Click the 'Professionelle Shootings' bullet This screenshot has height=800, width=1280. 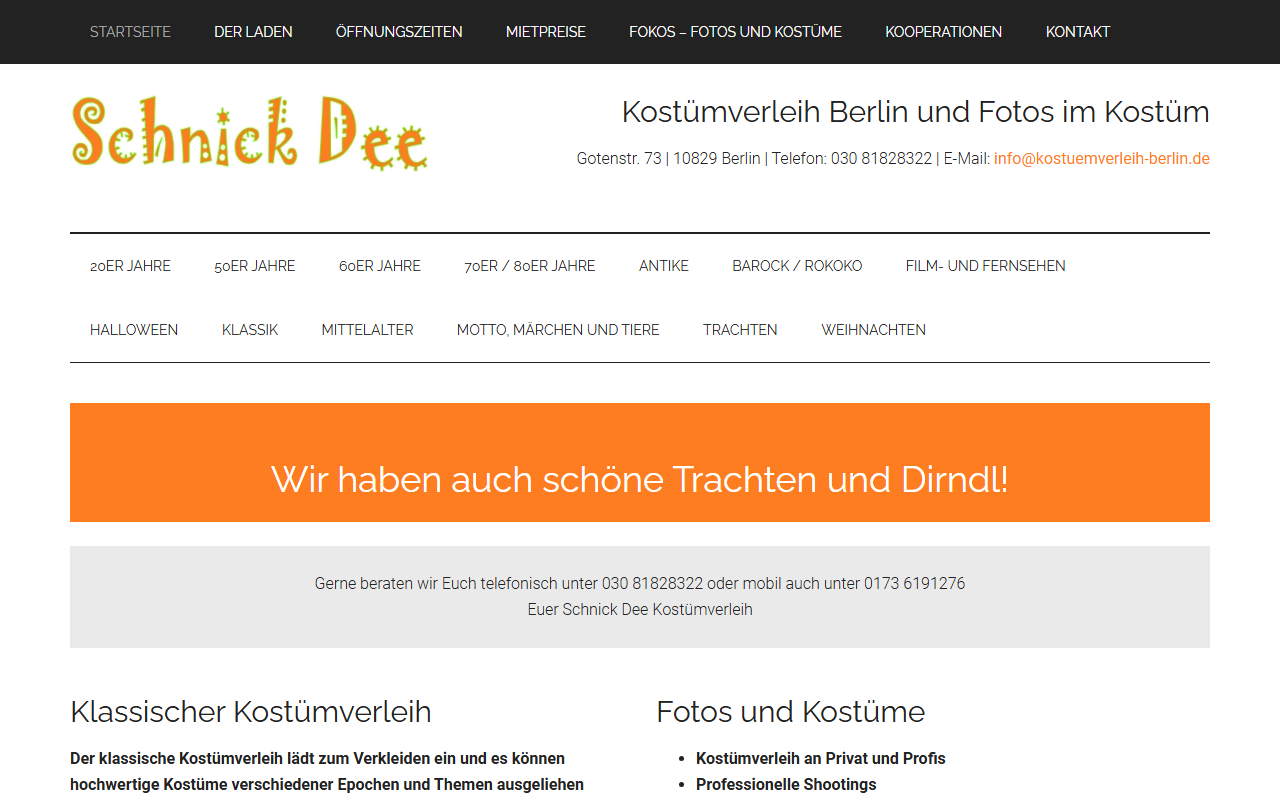pos(786,785)
